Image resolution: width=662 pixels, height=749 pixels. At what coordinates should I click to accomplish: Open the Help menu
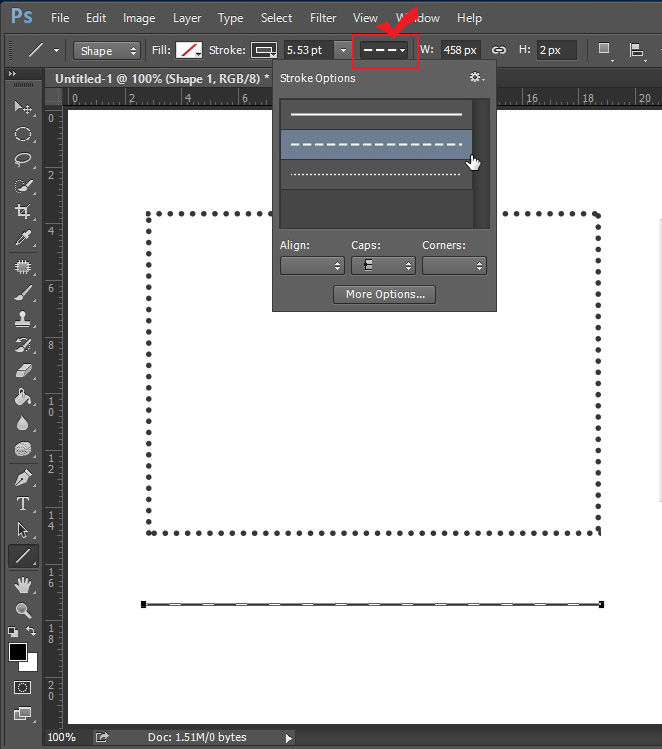(x=470, y=18)
